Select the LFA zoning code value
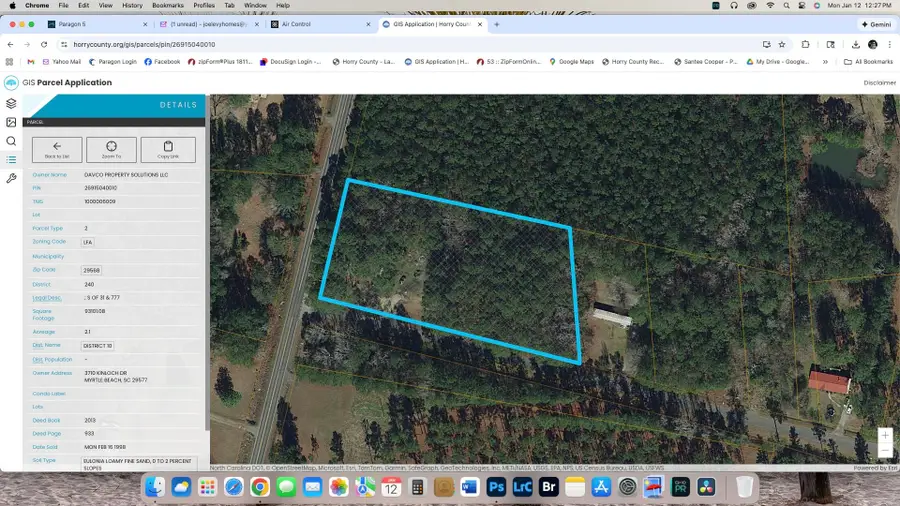Image resolution: width=900 pixels, height=506 pixels. 88,242
